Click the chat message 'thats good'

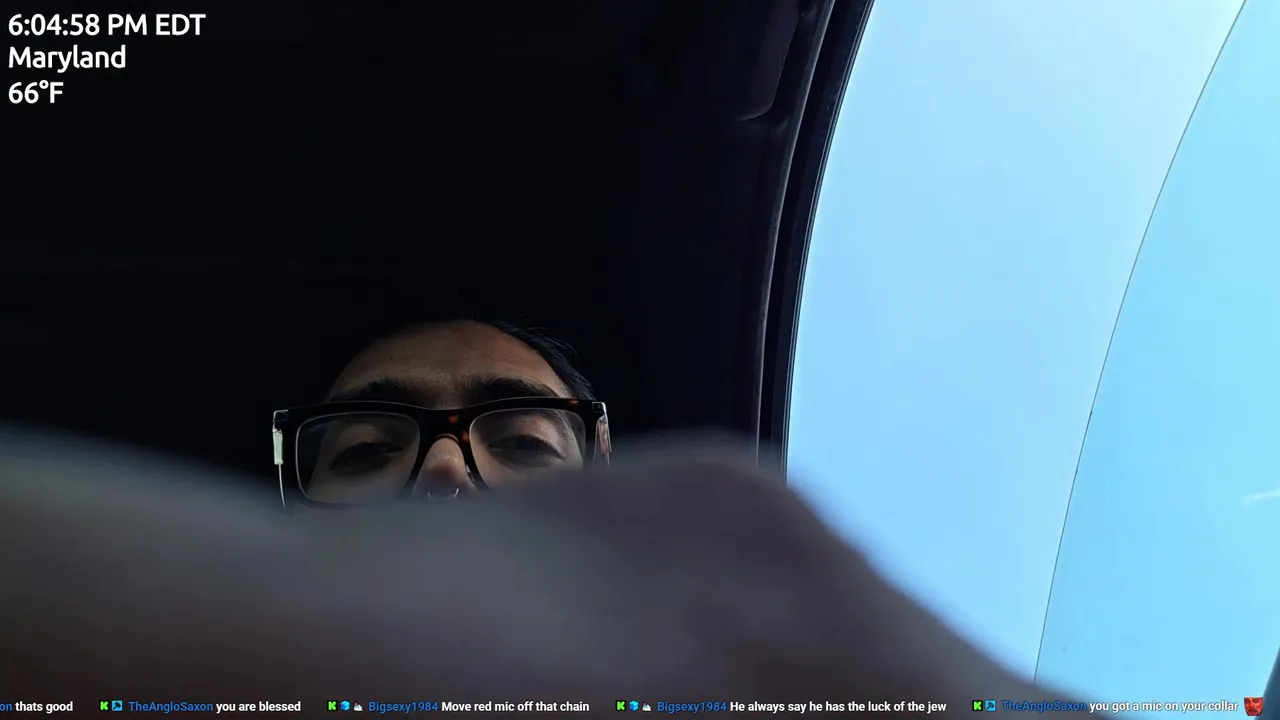(x=44, y=706)
